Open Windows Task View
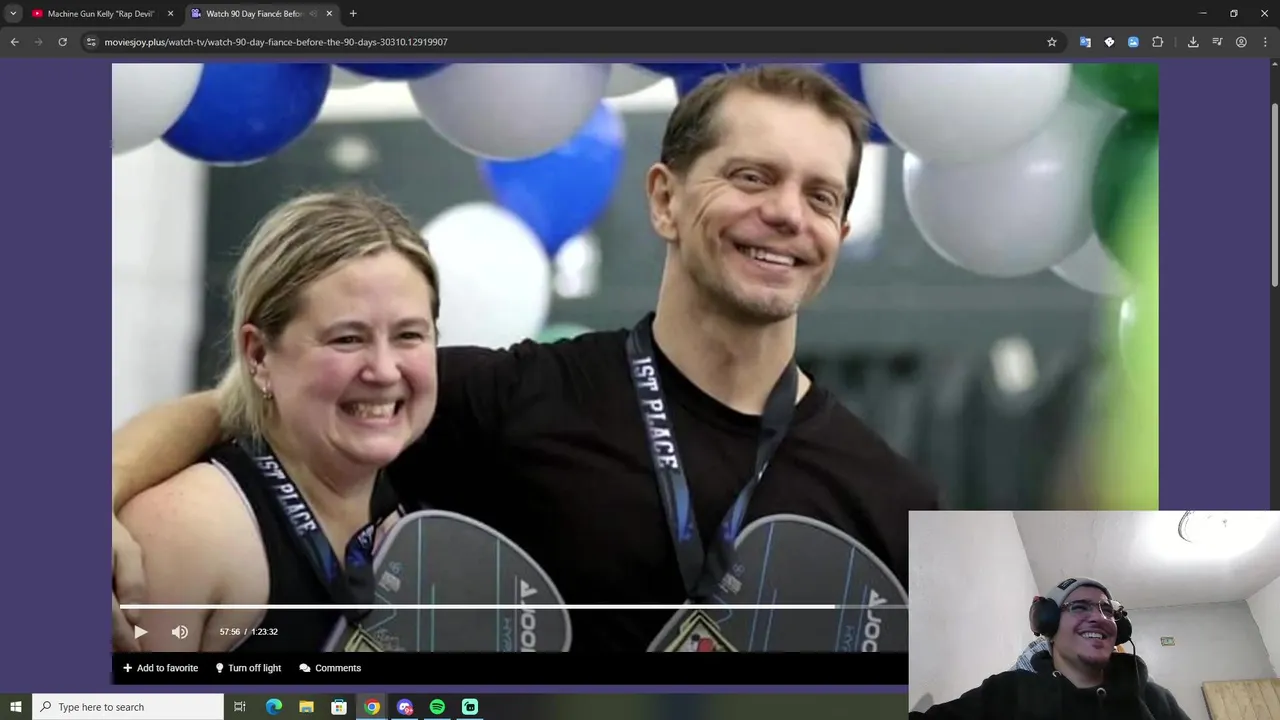1280x720 pixels. pos(240,707)
